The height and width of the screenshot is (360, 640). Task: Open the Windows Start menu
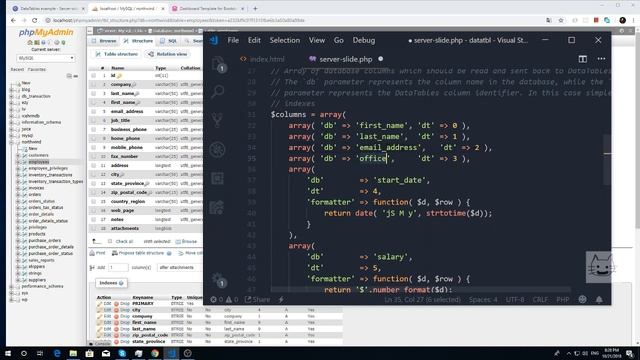click(x=8, y=353)
